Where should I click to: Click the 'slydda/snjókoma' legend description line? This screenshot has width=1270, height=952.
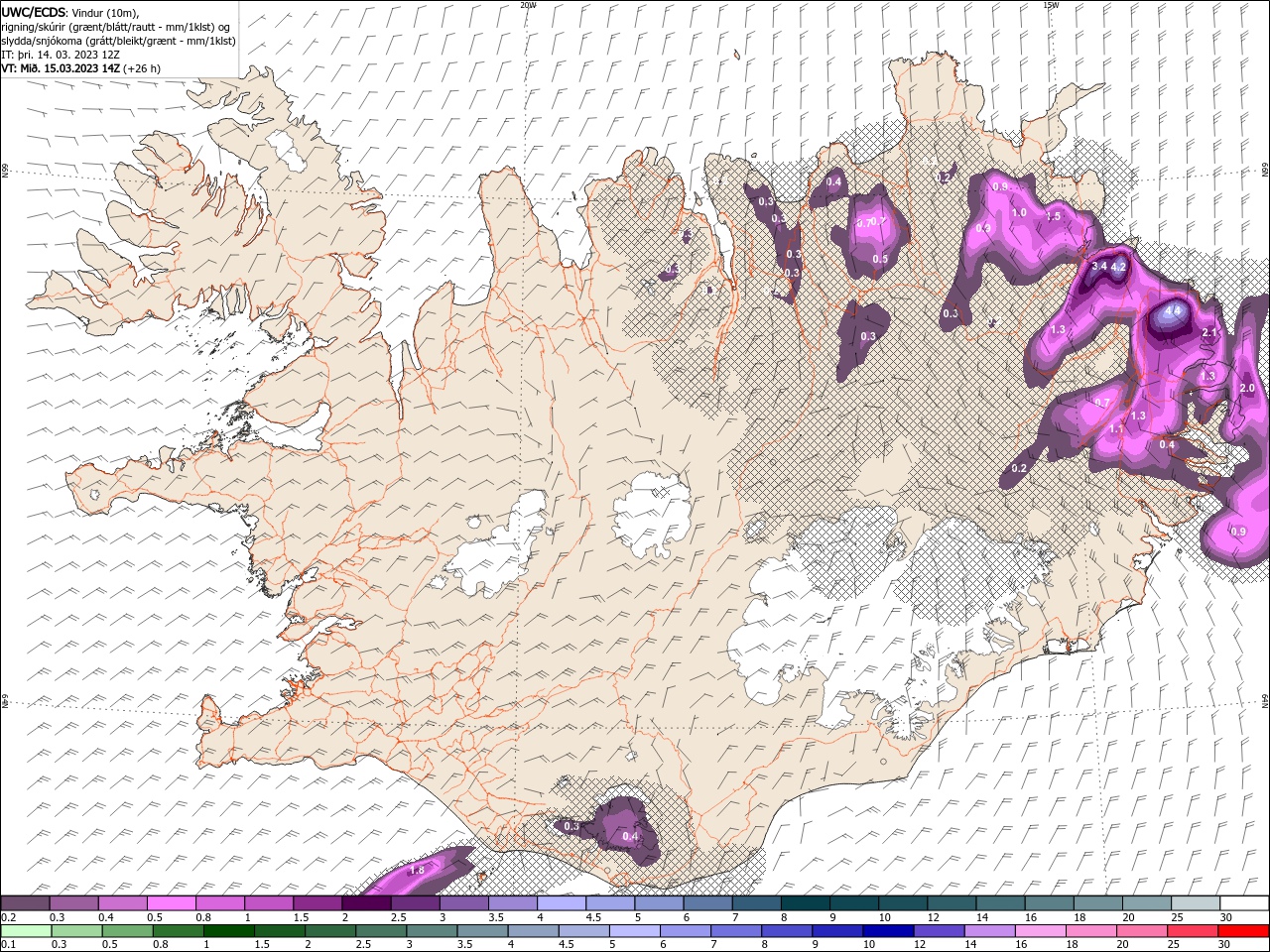pos(118,41)
